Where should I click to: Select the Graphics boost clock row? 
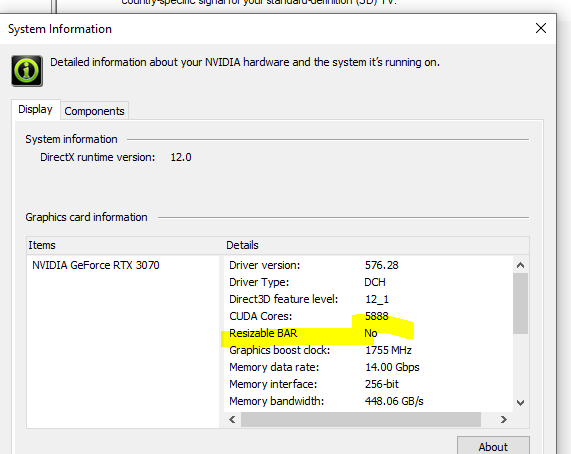[368, 350]
